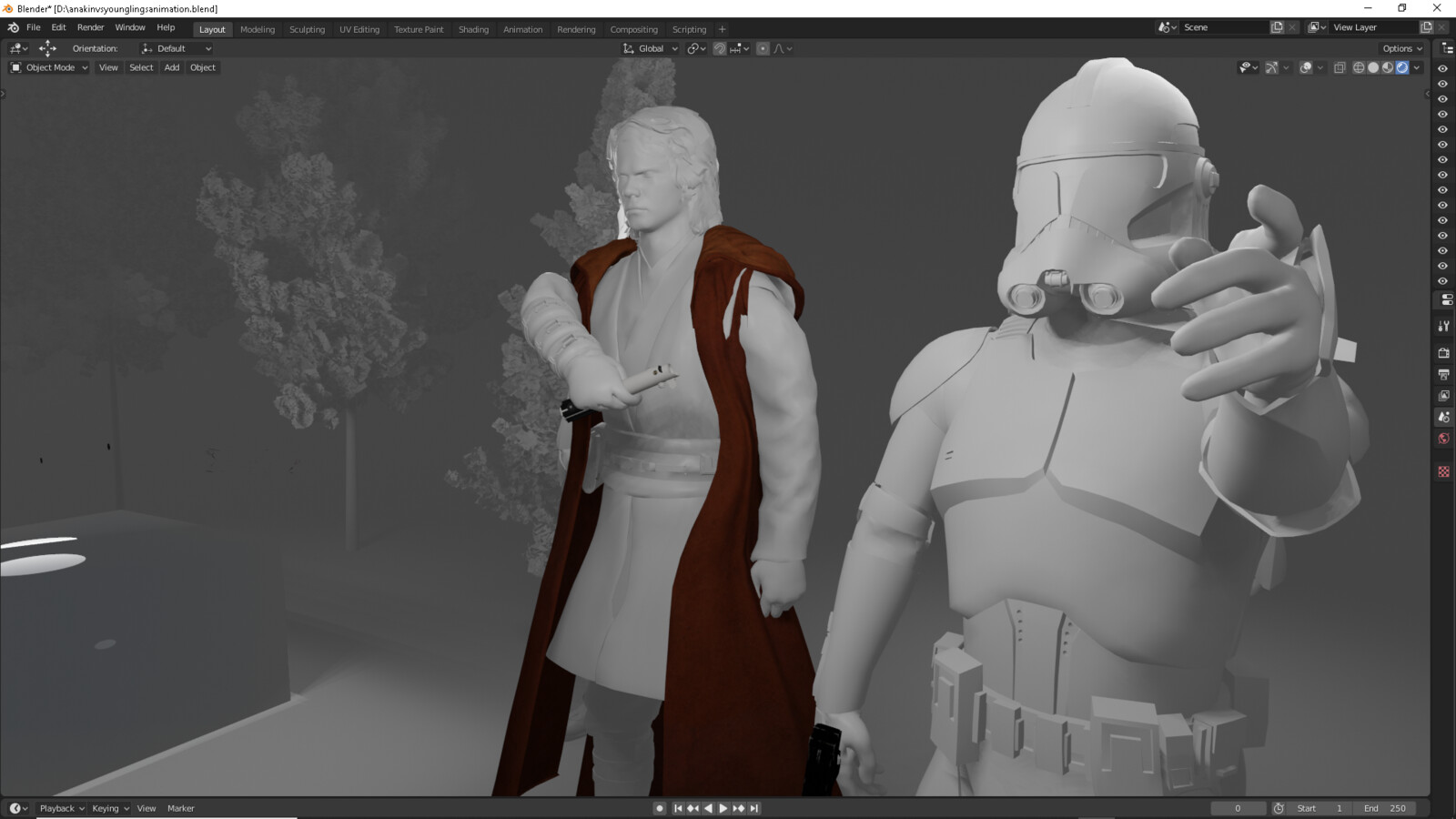Open the Texture properties tab
Viewport: 1456px width, 819px height.
pos(1443,471)
